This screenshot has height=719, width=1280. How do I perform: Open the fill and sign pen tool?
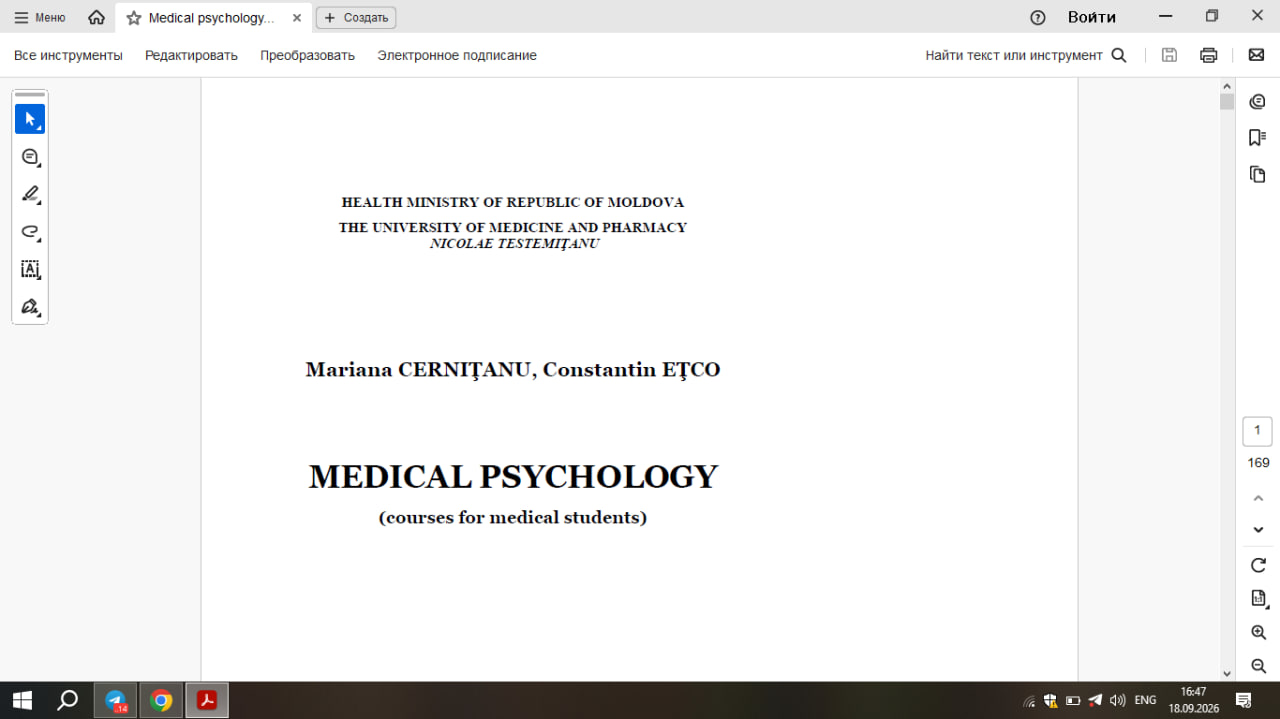click(30, 306)
